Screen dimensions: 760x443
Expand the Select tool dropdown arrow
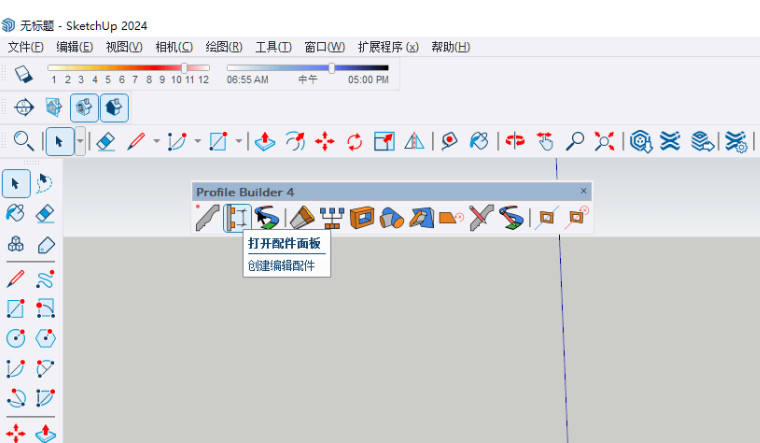tap(79, 142)
